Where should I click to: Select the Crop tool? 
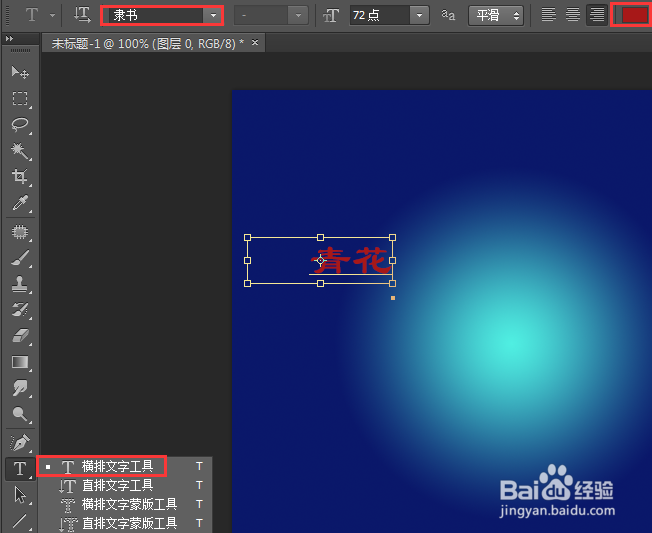[x=20, y=177]
